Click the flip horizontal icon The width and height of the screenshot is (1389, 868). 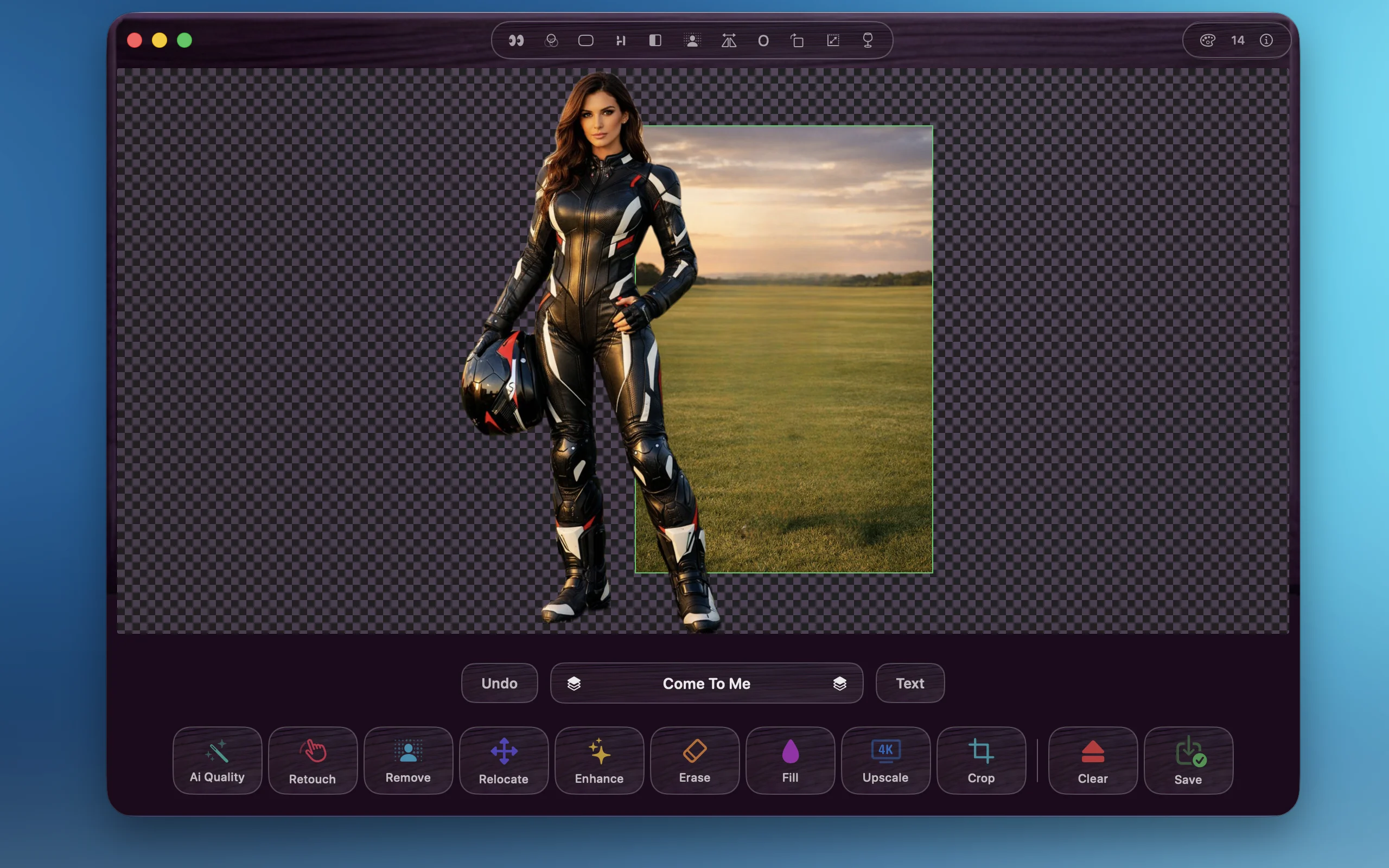(728, 40)
